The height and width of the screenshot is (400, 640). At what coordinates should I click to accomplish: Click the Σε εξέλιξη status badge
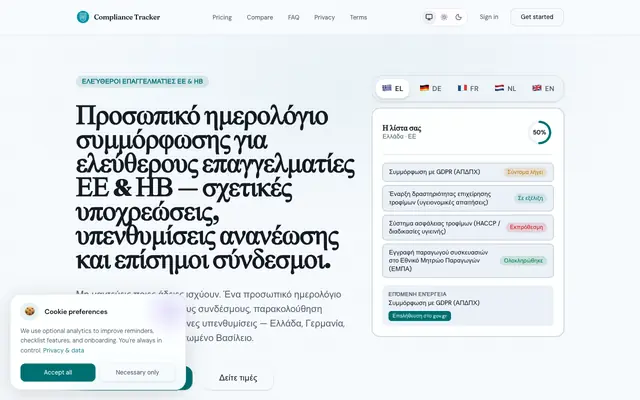pyautogui.click(x=530, y=198)
